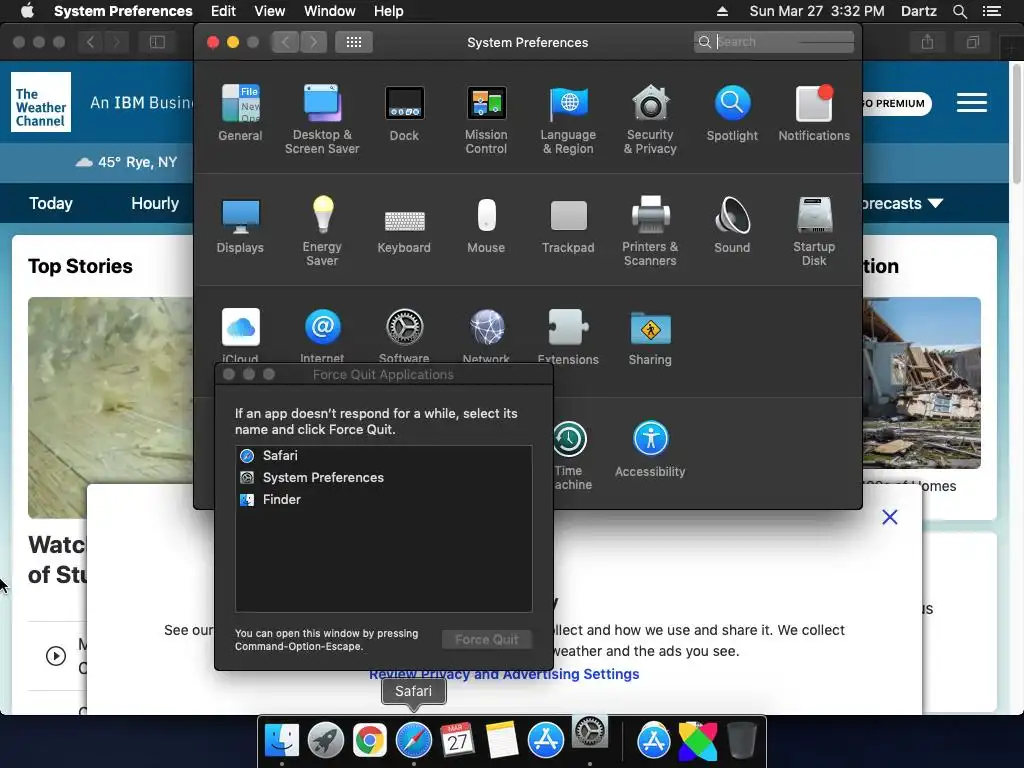Open the Today tab on weather site
This screenshot has width=1024, height=768.
[x=51, y=203]
